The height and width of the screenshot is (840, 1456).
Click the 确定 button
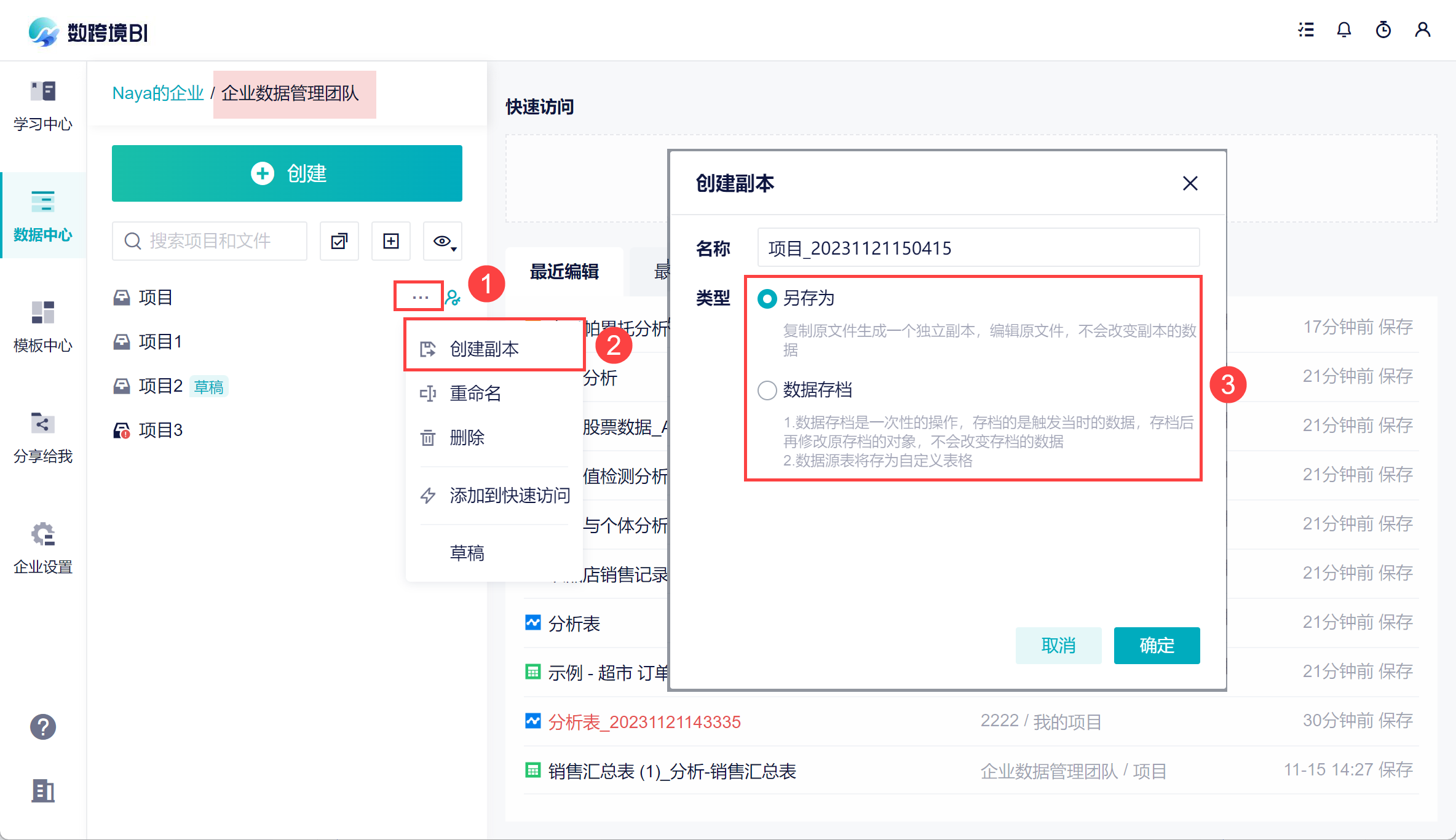pos(1157,646)
